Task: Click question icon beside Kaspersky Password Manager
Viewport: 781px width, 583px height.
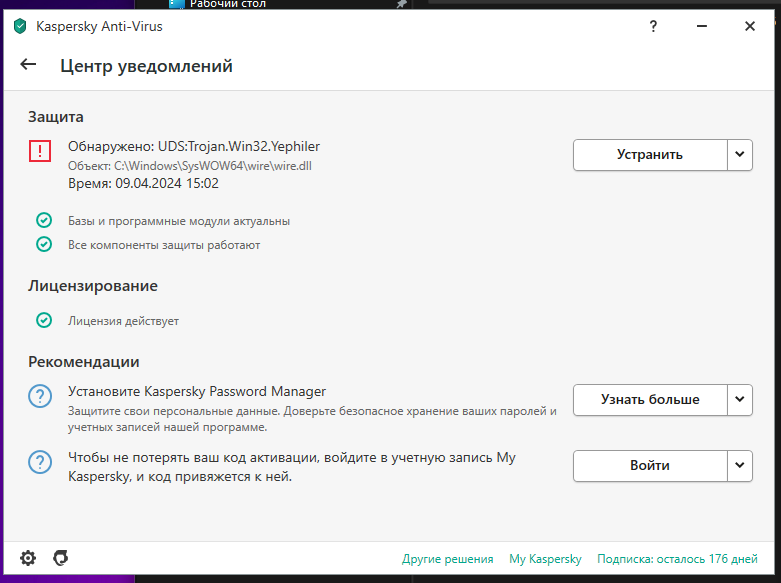Action: 40,397
